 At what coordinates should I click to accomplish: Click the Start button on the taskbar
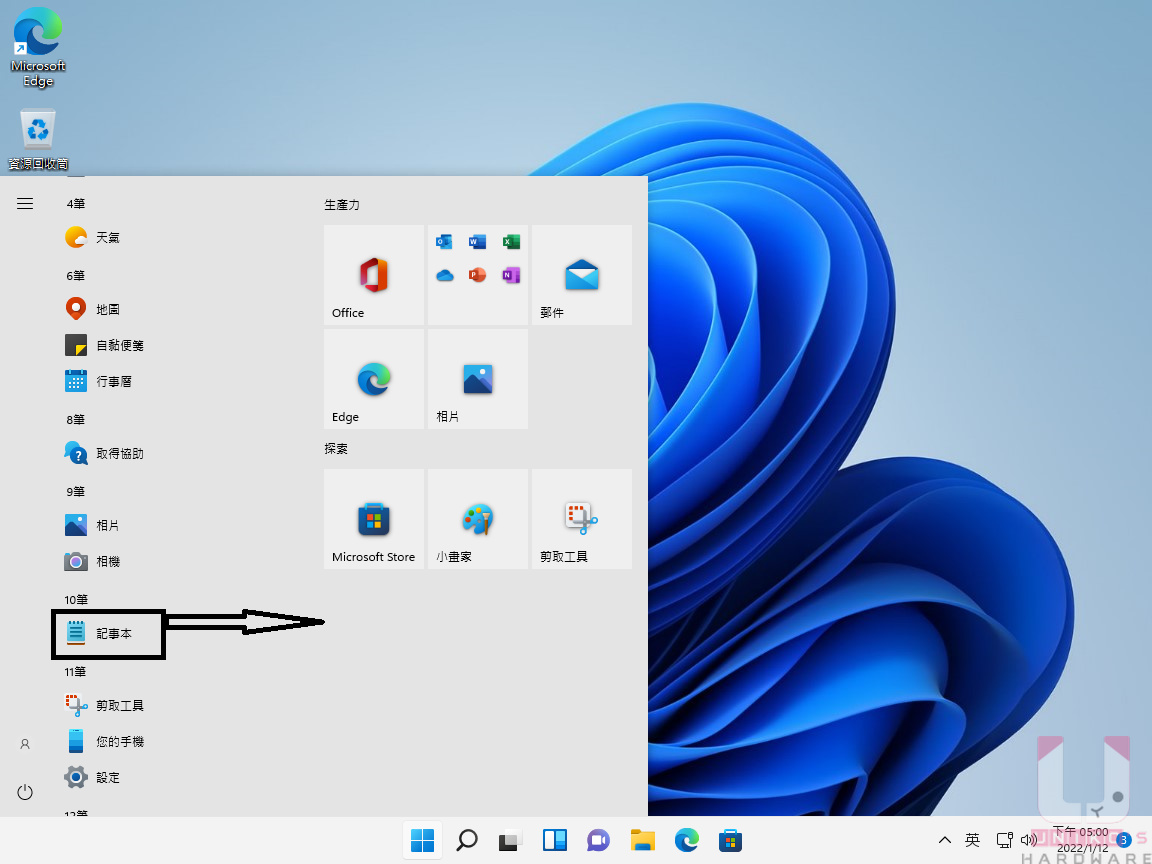coord(422,840)
